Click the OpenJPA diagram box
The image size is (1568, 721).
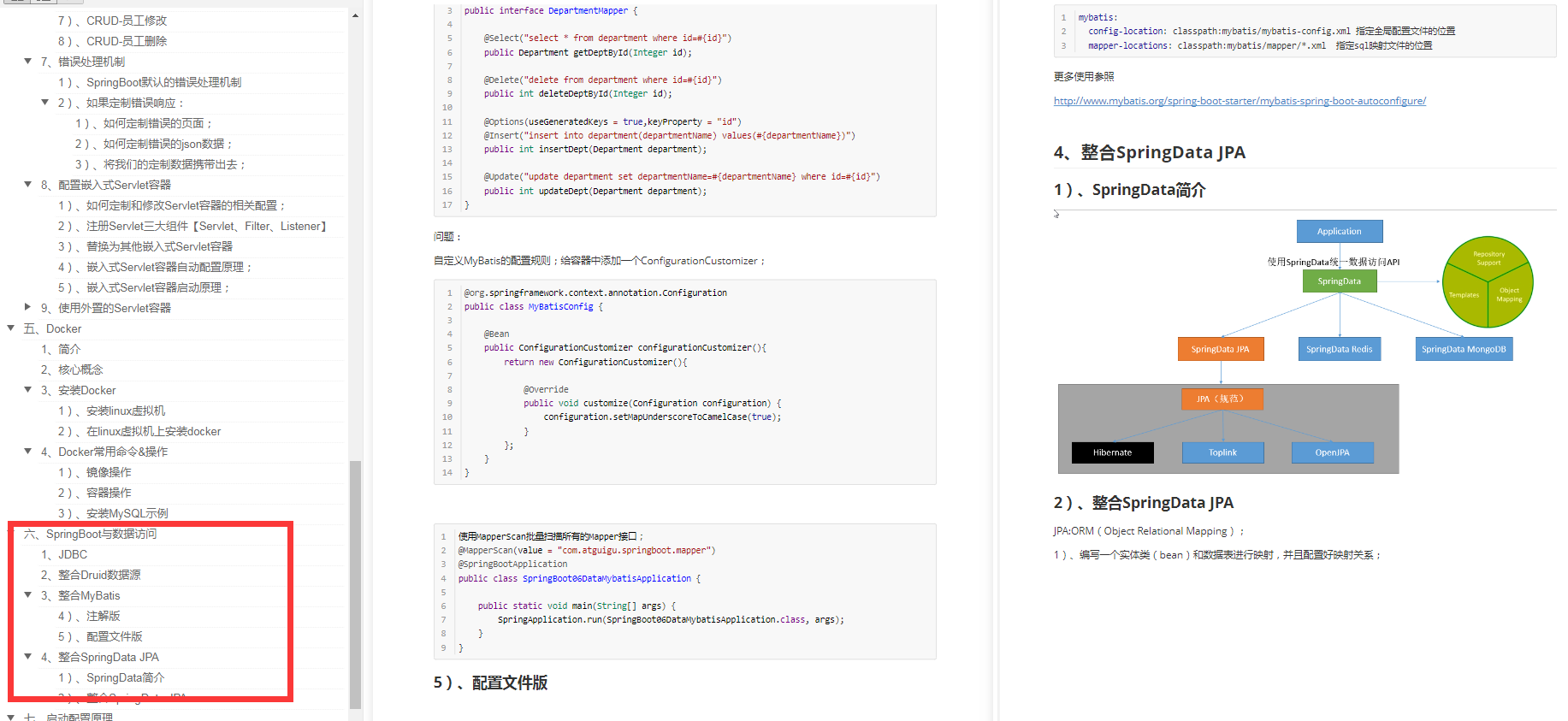click(1333, 452)
